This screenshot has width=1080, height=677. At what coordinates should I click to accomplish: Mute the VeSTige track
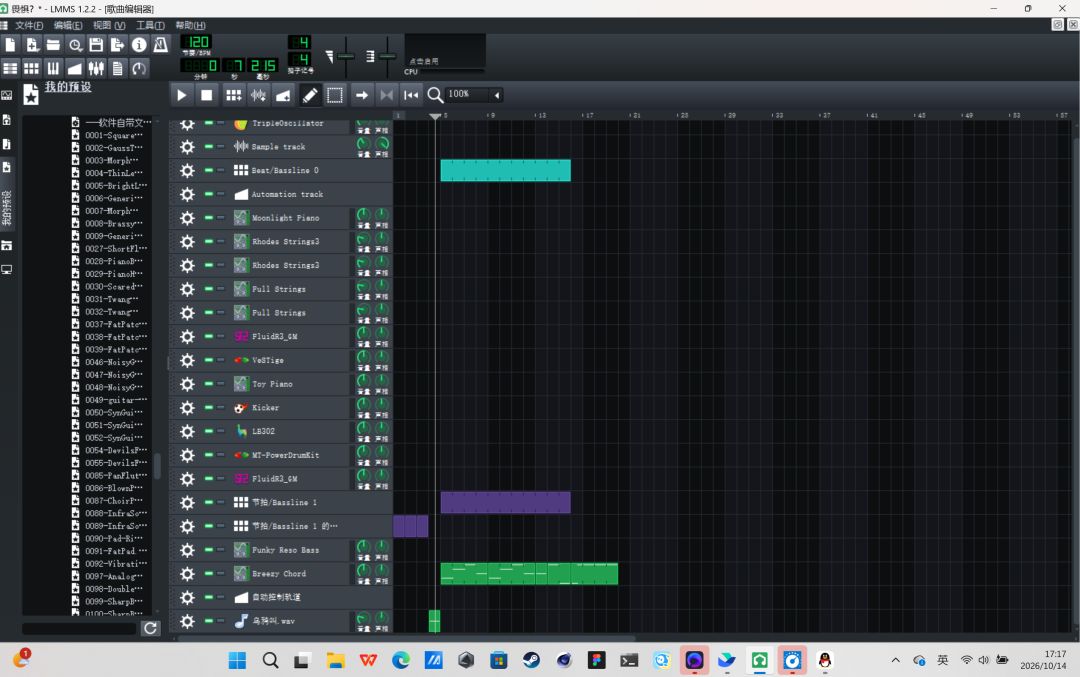[209, 360]
